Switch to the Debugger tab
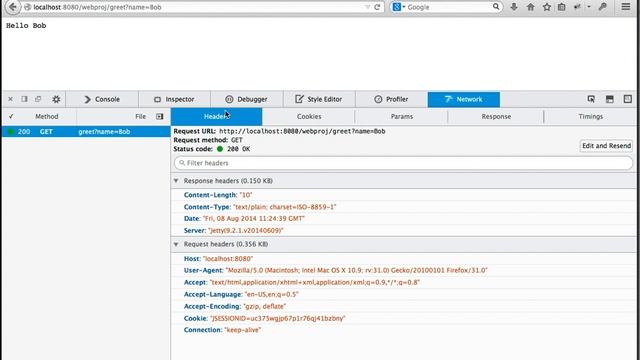This screenshot has height=360, width=640. coord(247,99)
